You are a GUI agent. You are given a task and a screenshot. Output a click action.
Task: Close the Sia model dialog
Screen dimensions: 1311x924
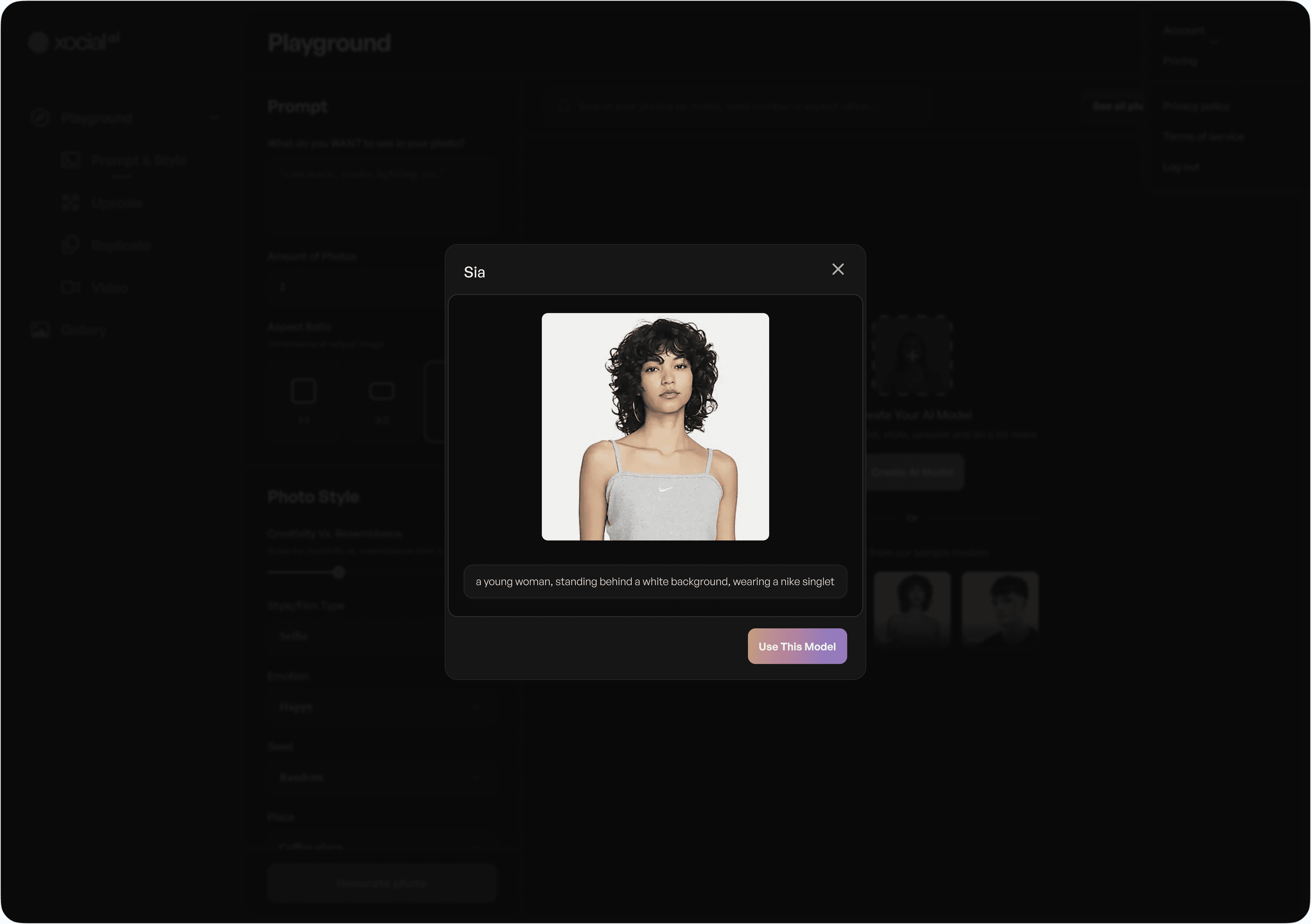838,269
